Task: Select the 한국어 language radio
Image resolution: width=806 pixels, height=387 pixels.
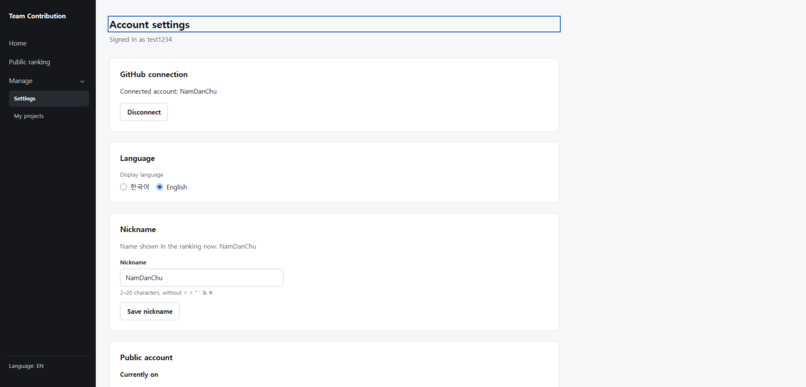Action: [x=123, y=187]
